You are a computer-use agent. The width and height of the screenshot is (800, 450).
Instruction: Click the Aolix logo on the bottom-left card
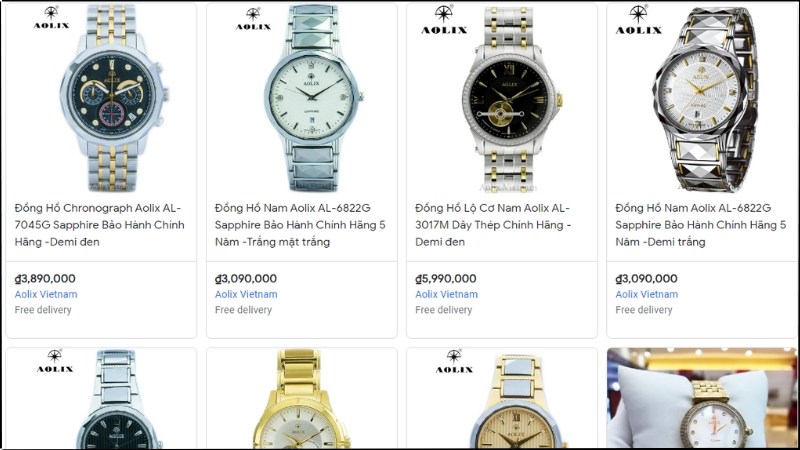click(55, 361)
